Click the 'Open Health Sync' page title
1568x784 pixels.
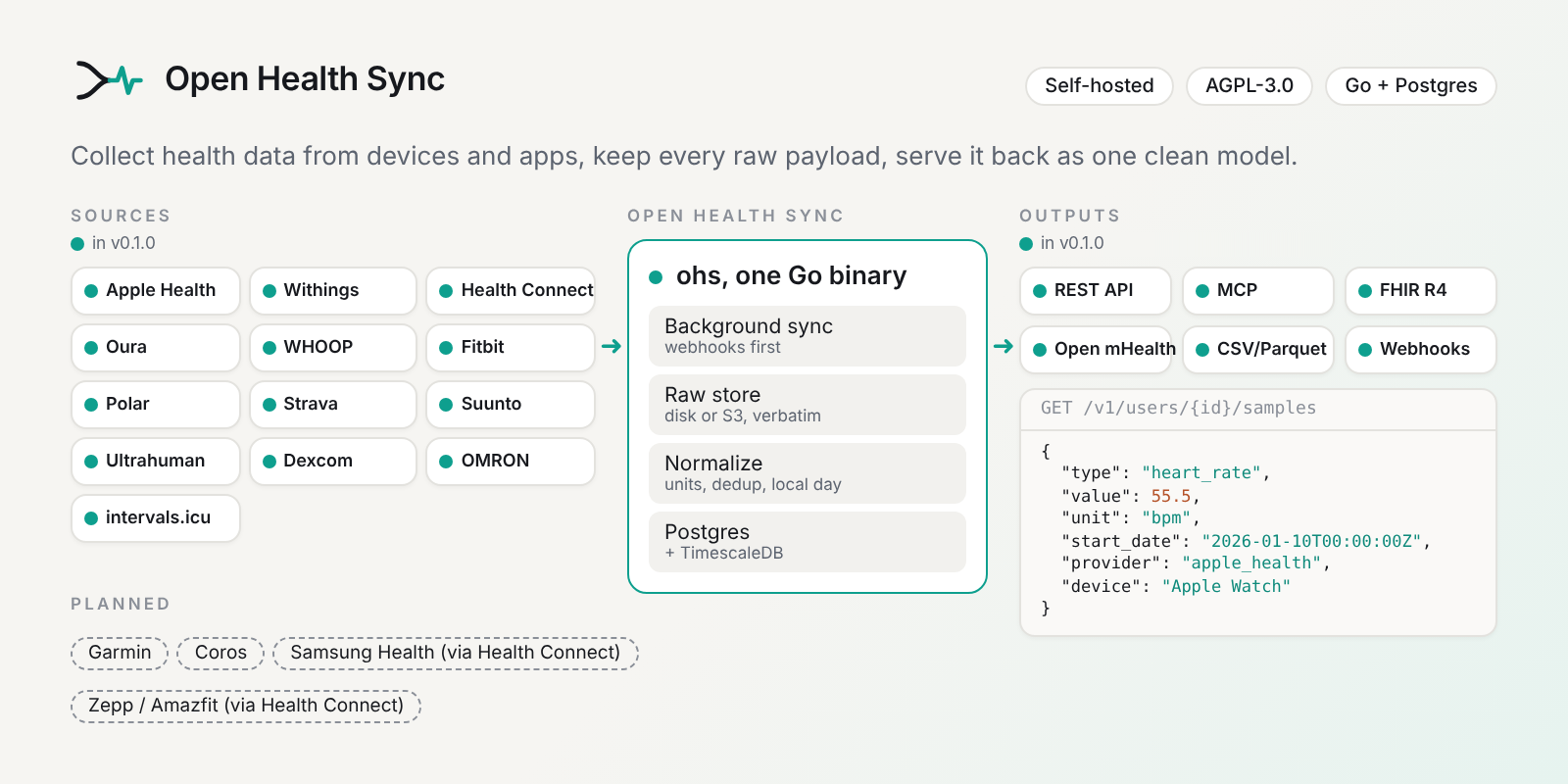tap(305, 79)
